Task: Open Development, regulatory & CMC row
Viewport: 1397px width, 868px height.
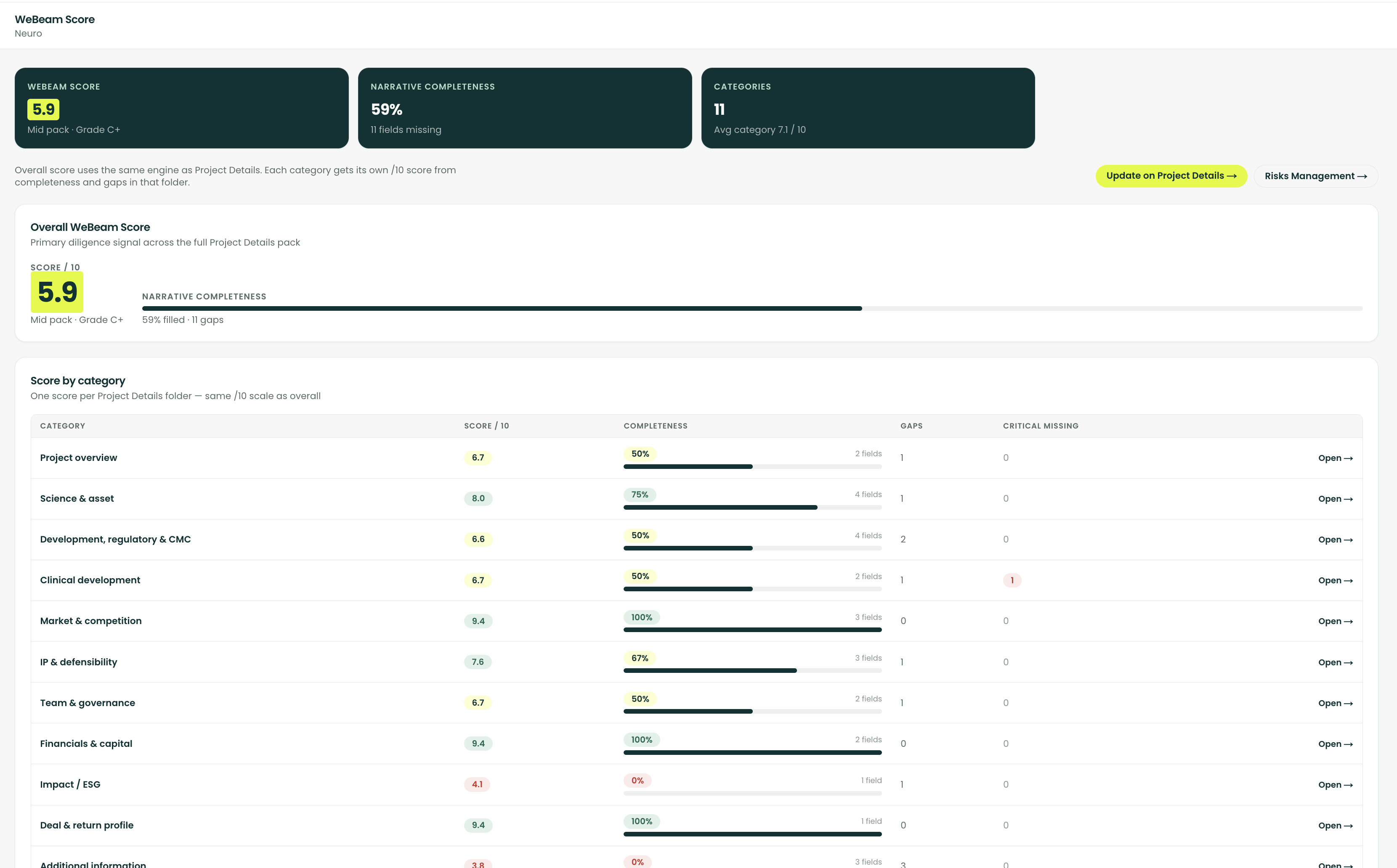Action: pos(1335,540)
